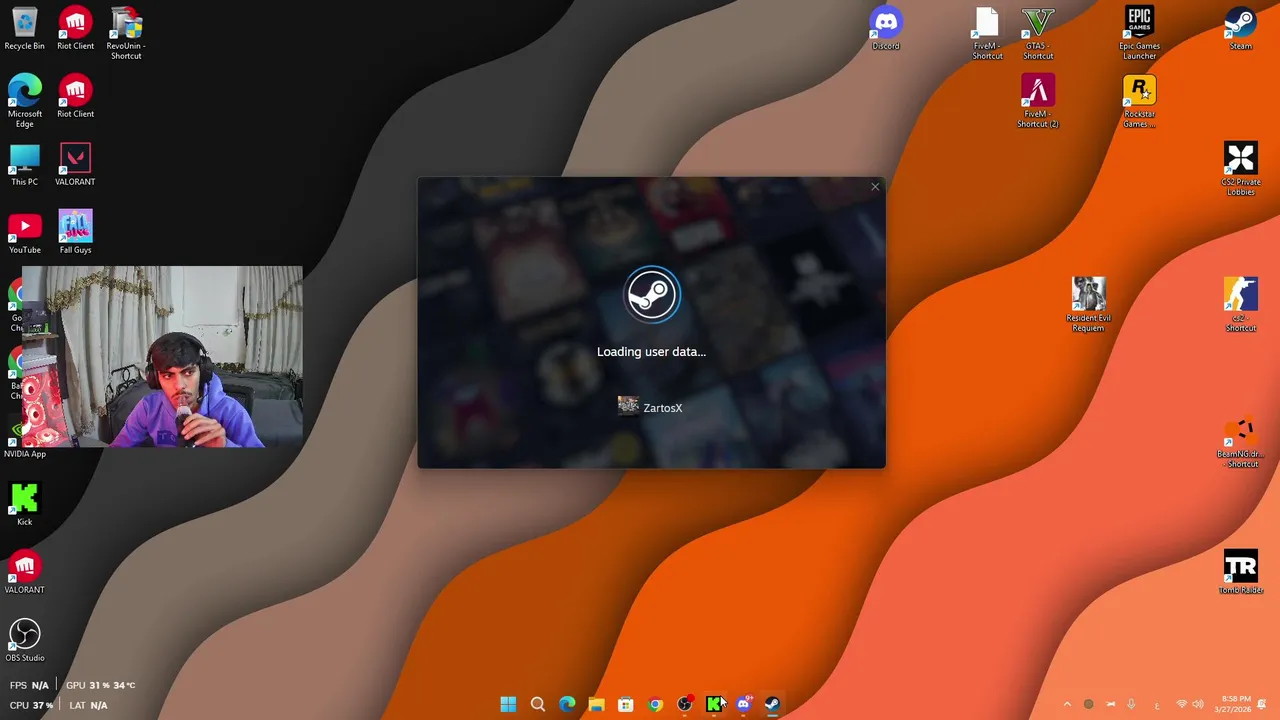Select the cs2 - Shortcut desktop icon
Screen dimensions: 1280x720
pos(1240,306)
